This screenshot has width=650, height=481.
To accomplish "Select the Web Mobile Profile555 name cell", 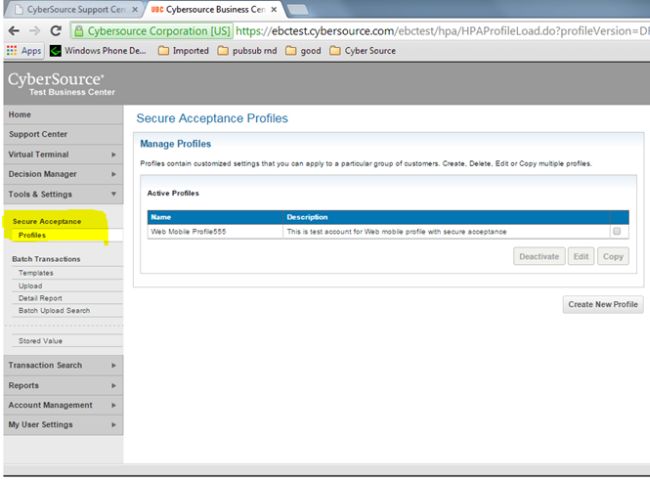I will (215, 231).
